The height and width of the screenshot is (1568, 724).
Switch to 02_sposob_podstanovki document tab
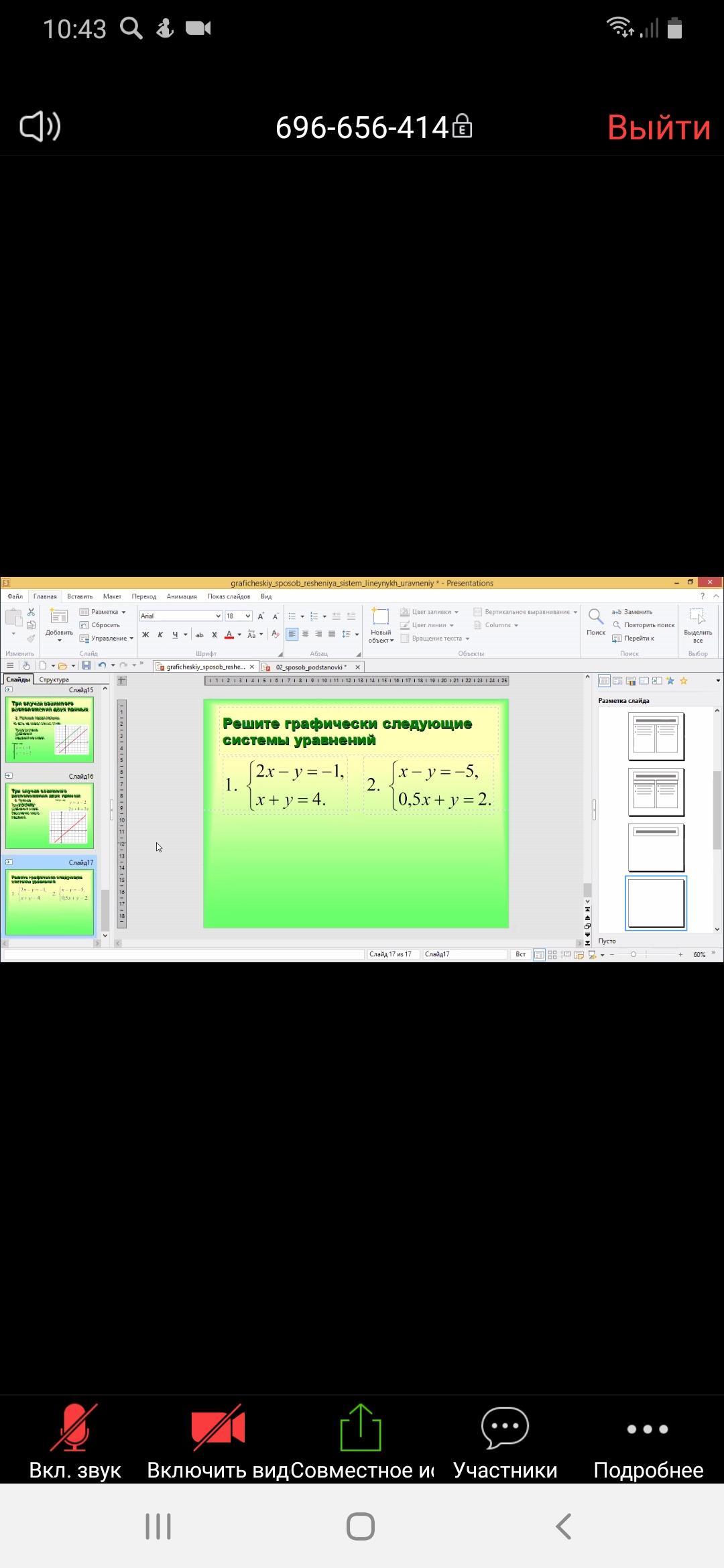[311, 667]
